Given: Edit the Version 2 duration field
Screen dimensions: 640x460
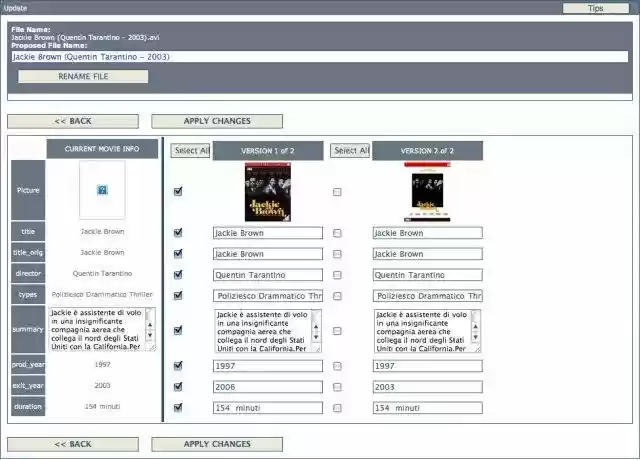Looking at the screenshot, I should pyautogui.click(x=427, y=408).
